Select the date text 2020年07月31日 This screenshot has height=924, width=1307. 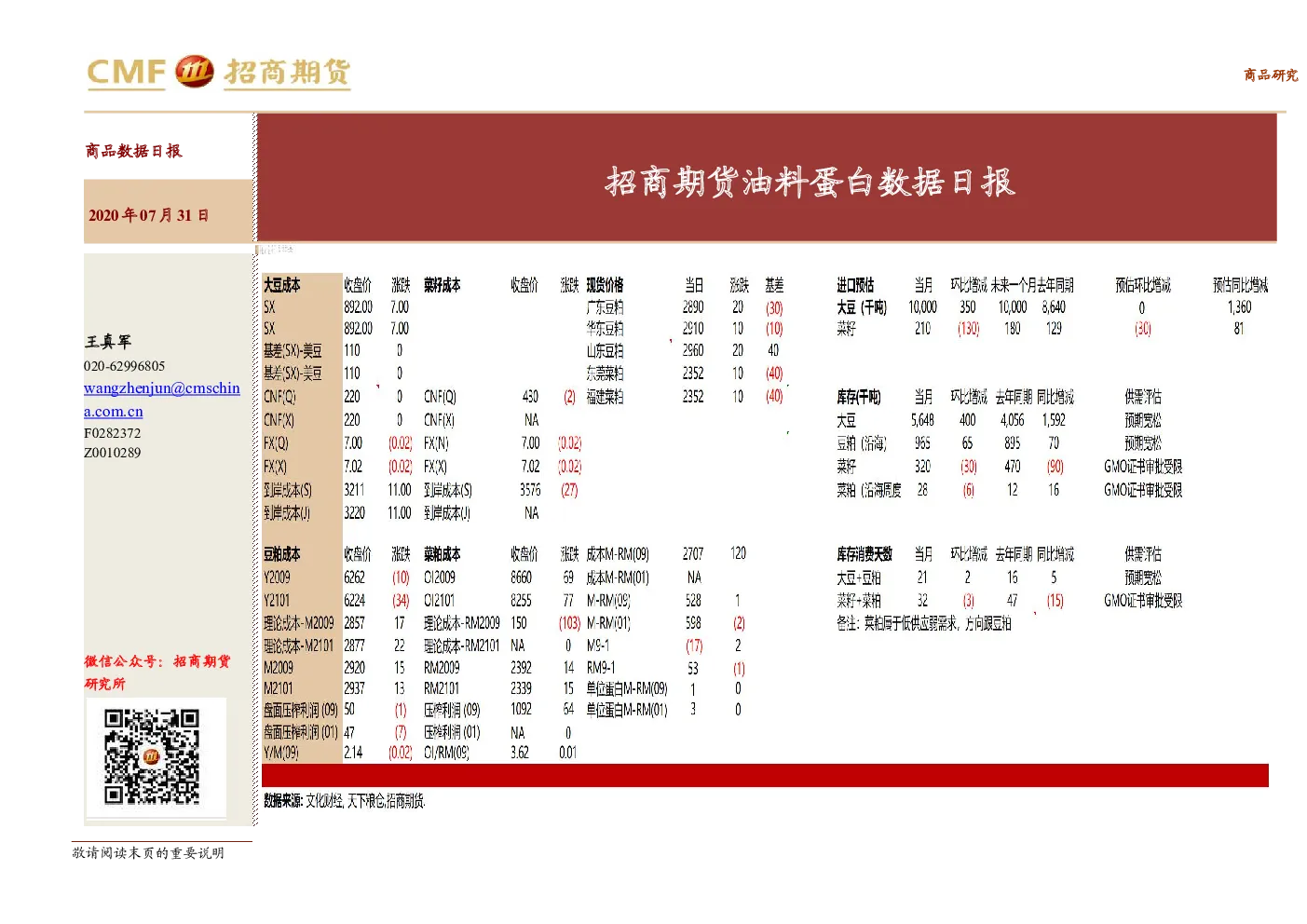pos(149,215)
